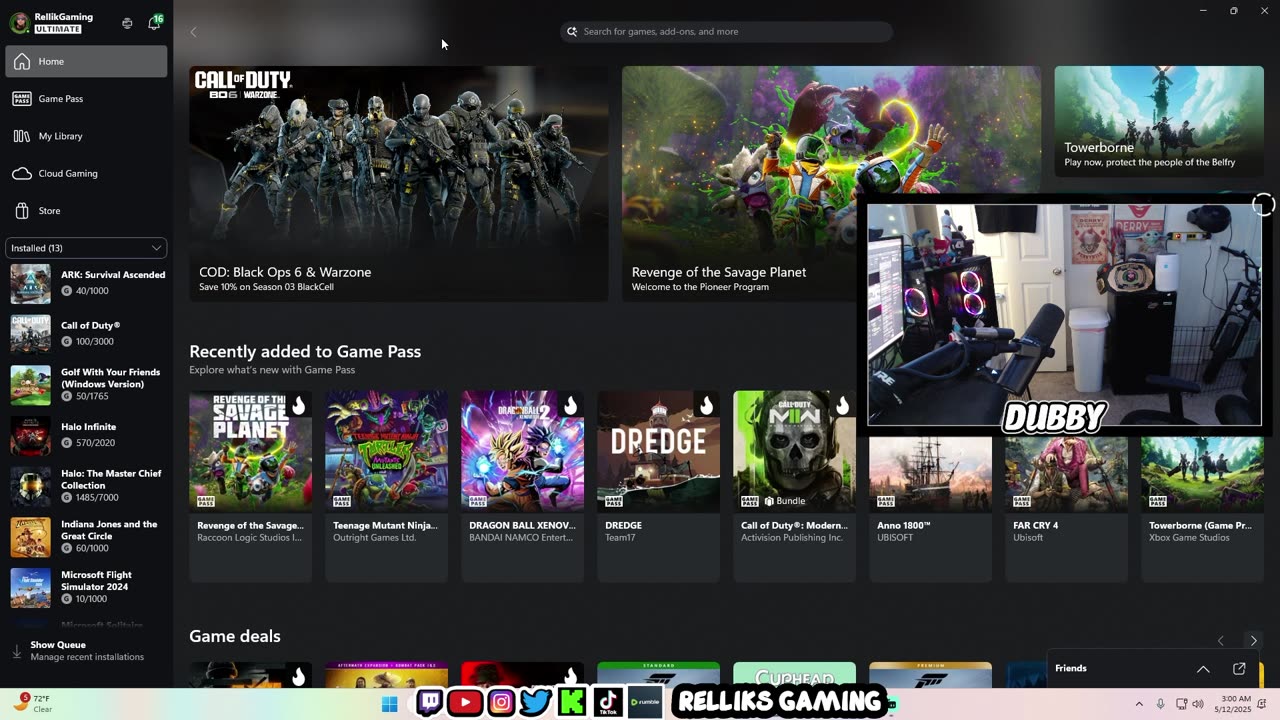The height and width of the screenshot is (720, 1280).
Task: Open the Recently added to Game Pass heading
Action: 305,352
